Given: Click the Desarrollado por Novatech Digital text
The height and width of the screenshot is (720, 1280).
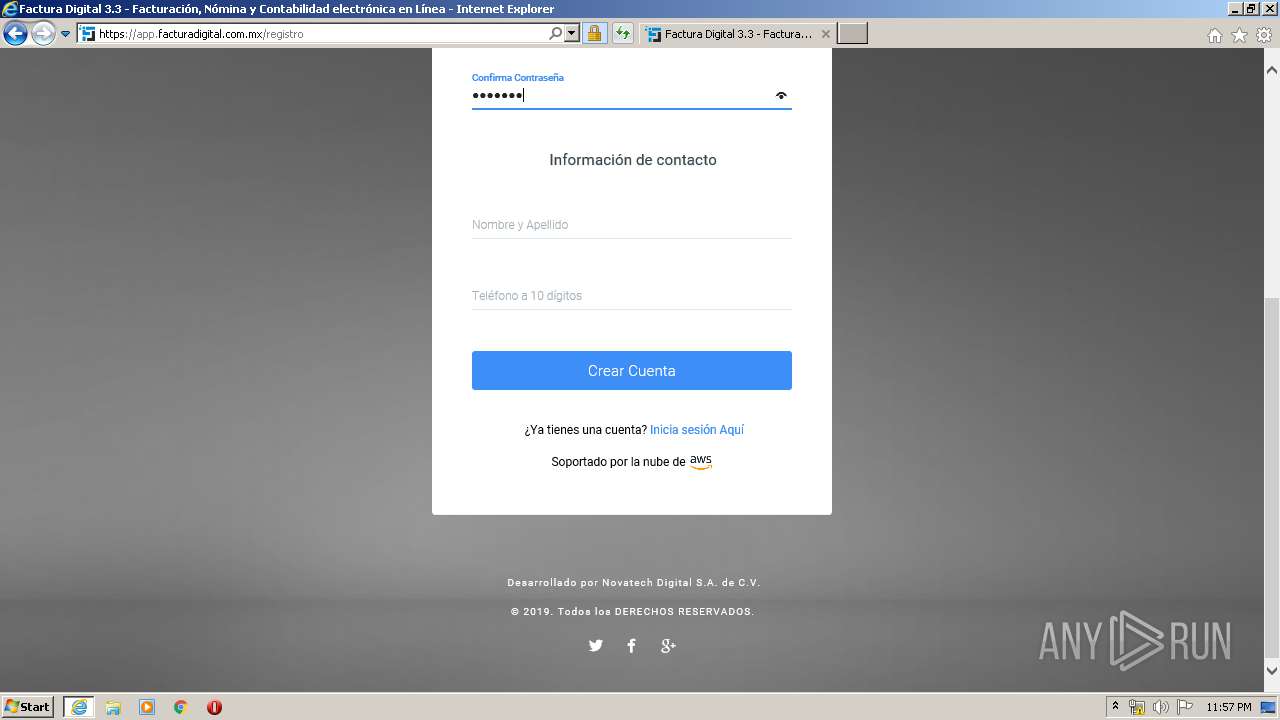Looking at the screenshot, I should (x=633, y=583).
